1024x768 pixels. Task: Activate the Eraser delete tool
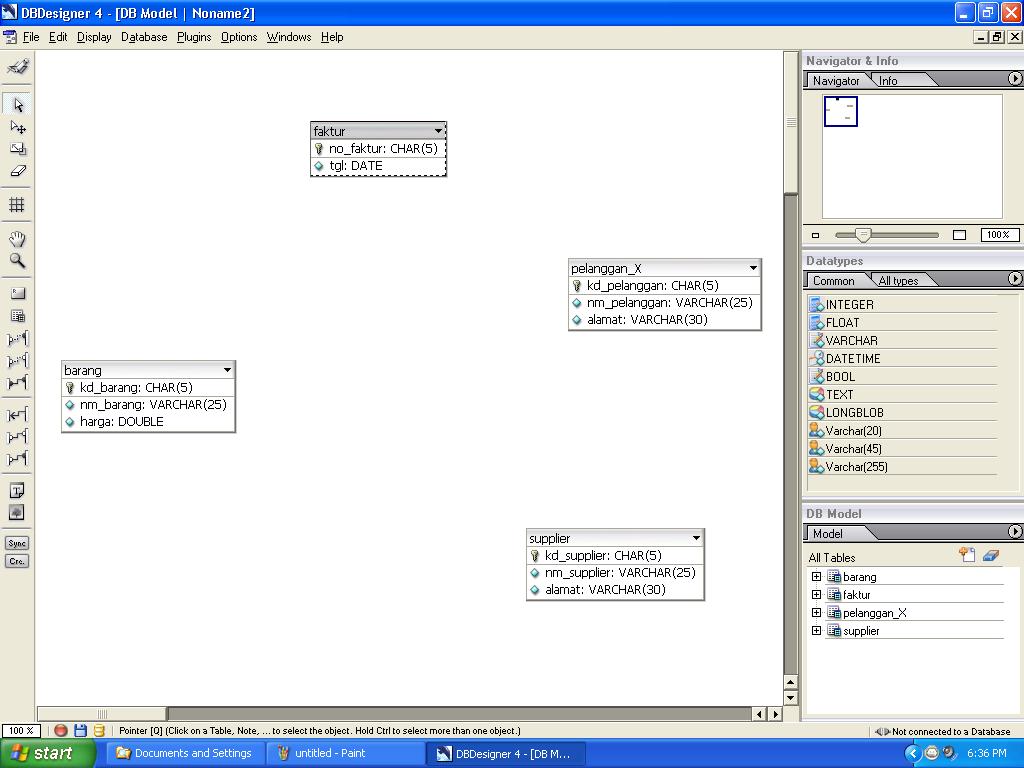pyautogui.click(x=16, y=170)
